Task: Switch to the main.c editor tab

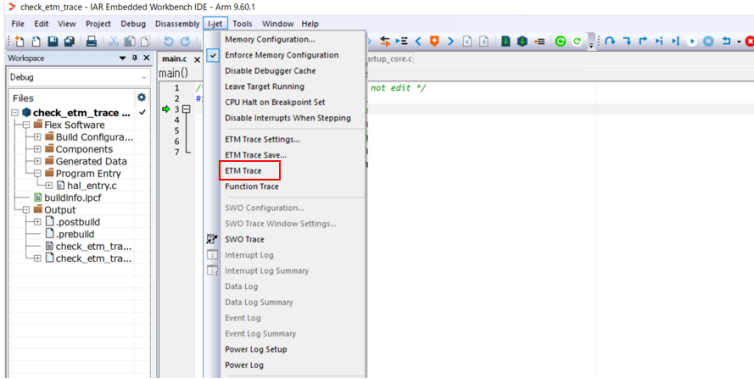Action: [x=174, y=59]
